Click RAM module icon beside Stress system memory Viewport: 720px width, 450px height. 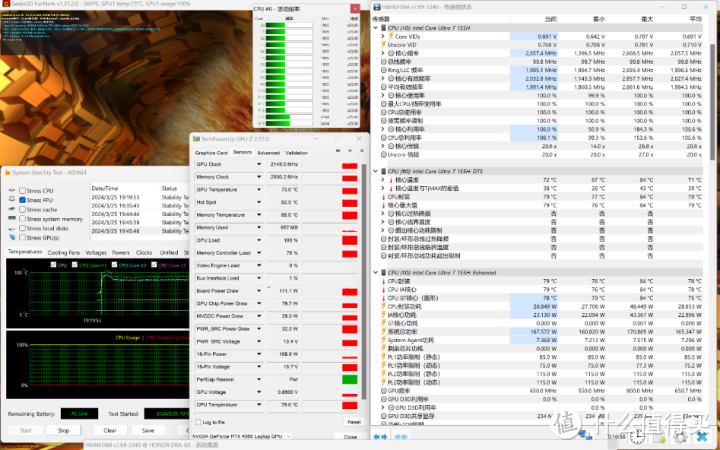[x=12, y=219]
